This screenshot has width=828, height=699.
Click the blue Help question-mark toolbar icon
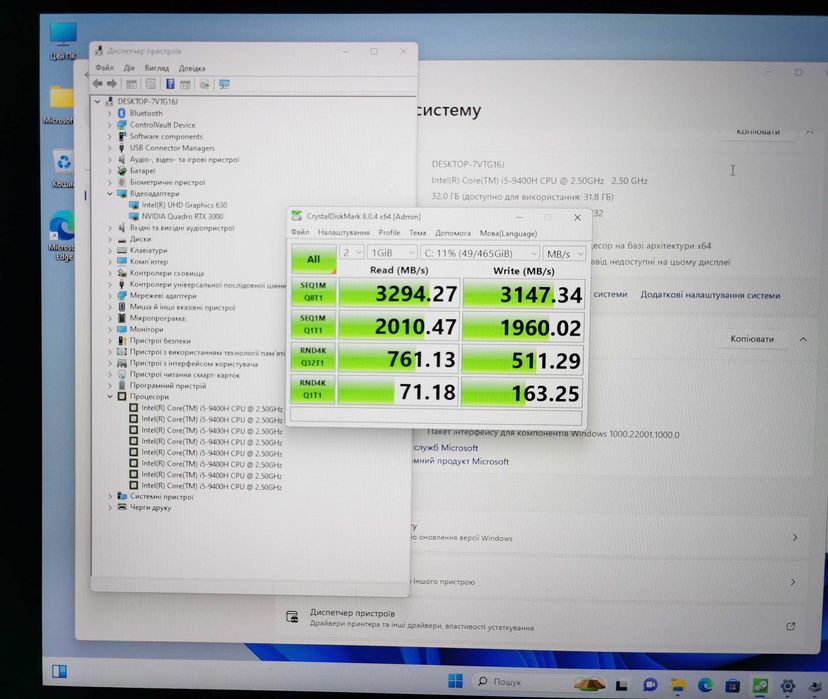pos(170,84)
